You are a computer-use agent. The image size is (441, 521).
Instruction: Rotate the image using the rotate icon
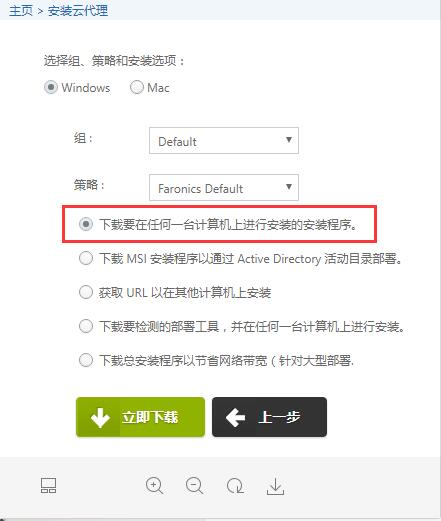(x=235, y=486)
